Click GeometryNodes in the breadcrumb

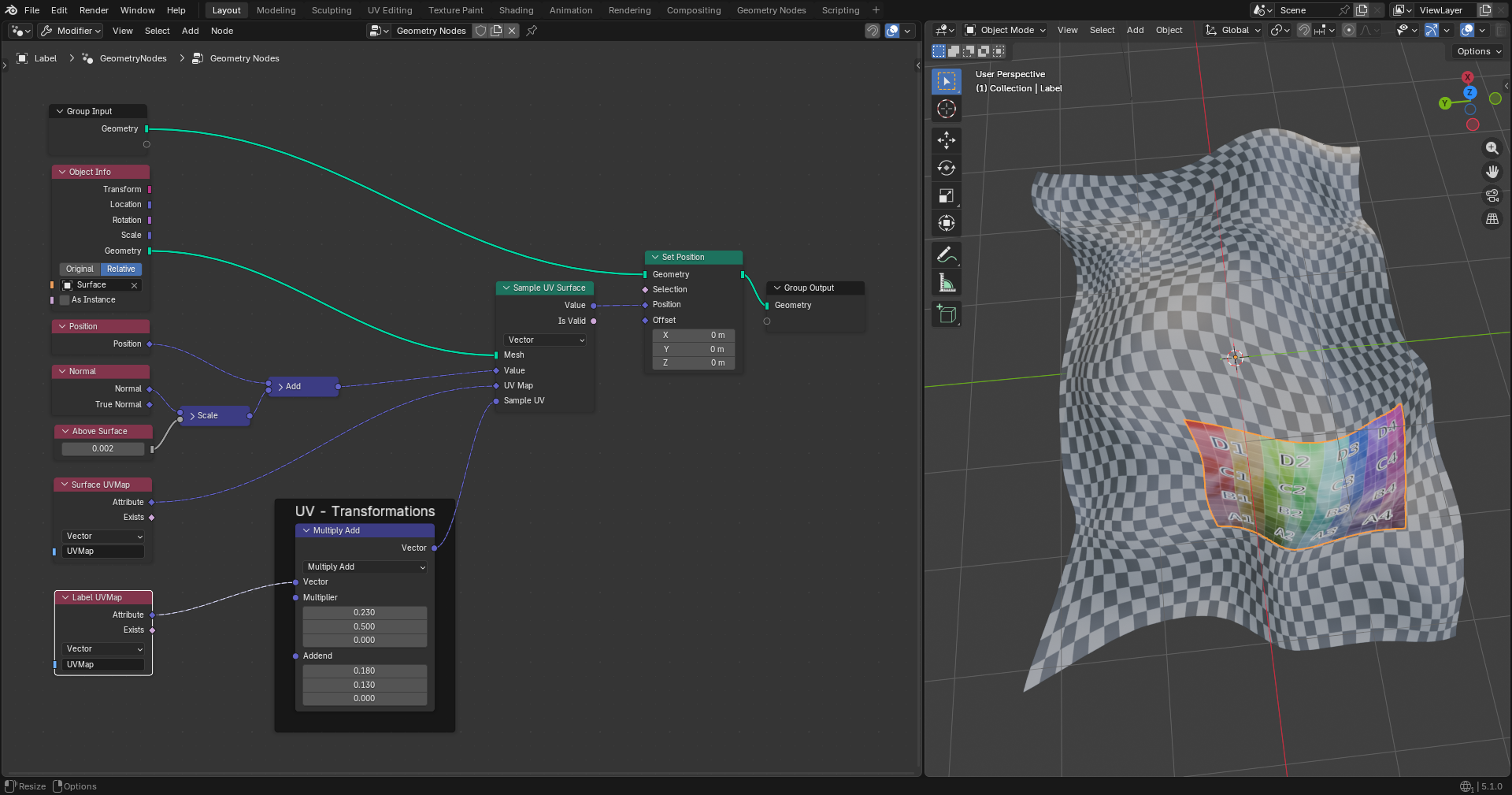pyautogui.click(x=133, y=58)
